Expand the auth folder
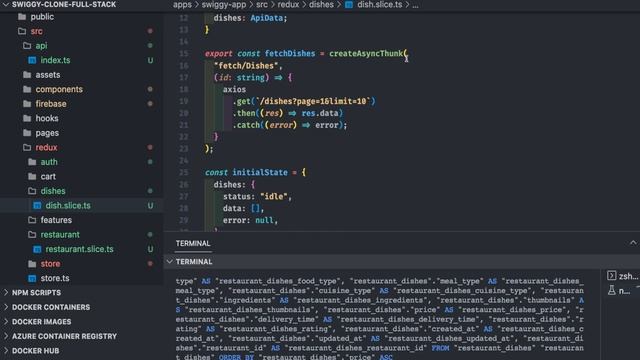 pos(49,162)
